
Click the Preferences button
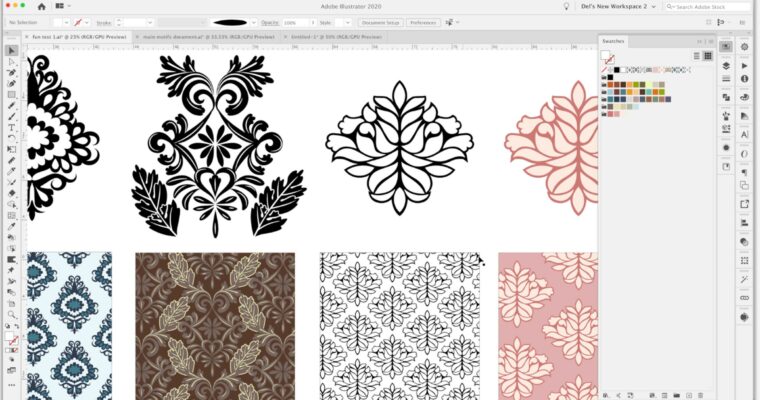coord(423,22)
